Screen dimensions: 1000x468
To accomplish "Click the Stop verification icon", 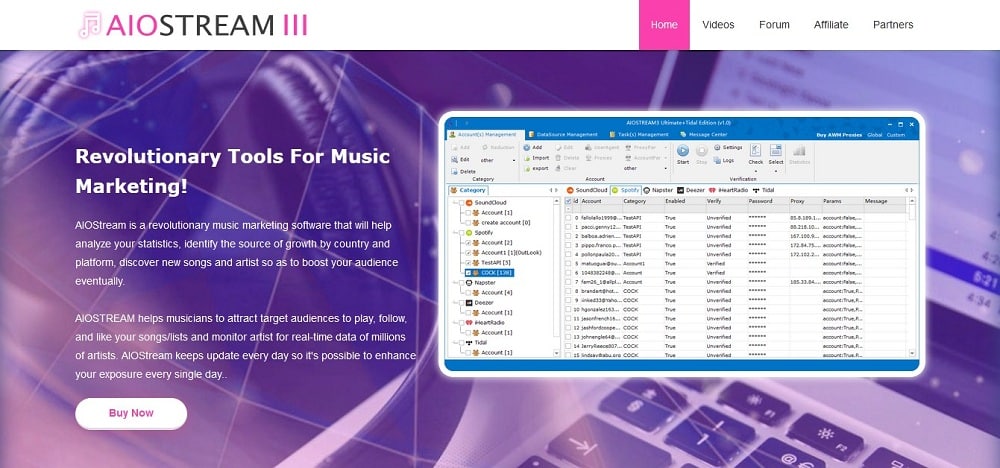I will pyautogui.click(x=701, y=151).
